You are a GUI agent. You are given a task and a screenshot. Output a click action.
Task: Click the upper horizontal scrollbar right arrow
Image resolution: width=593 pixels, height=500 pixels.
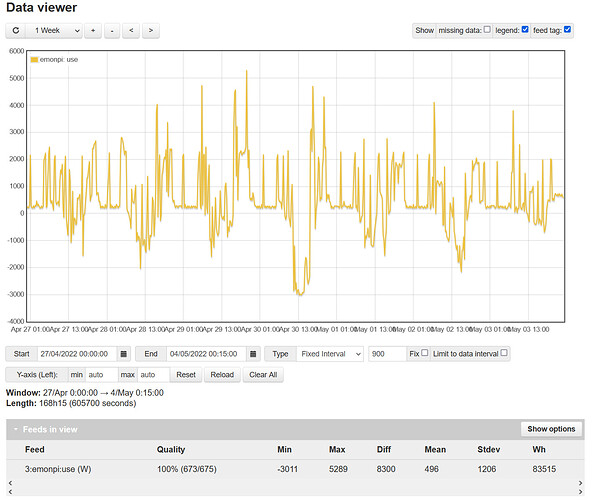(581, 483)
